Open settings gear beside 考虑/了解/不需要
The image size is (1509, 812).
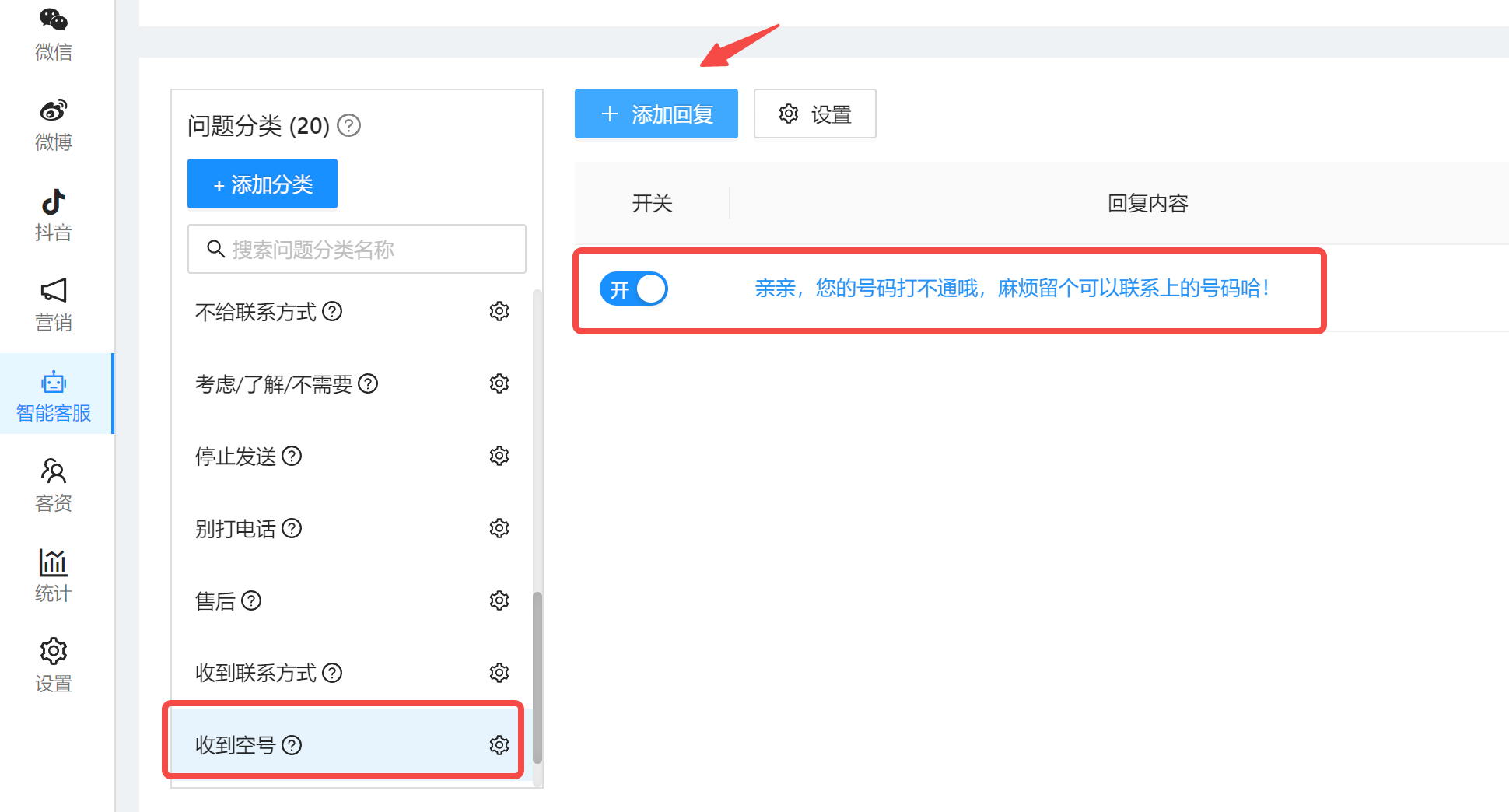point(499,383)
